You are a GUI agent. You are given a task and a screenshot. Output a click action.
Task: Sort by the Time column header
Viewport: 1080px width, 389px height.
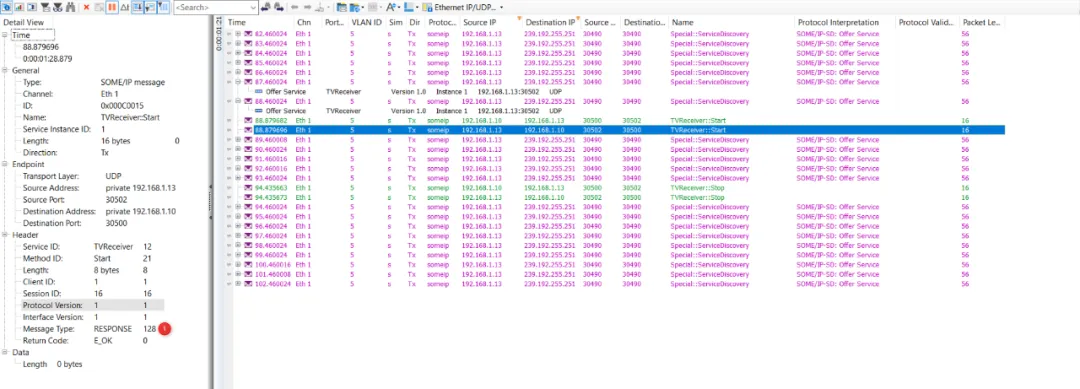[259, 23]
